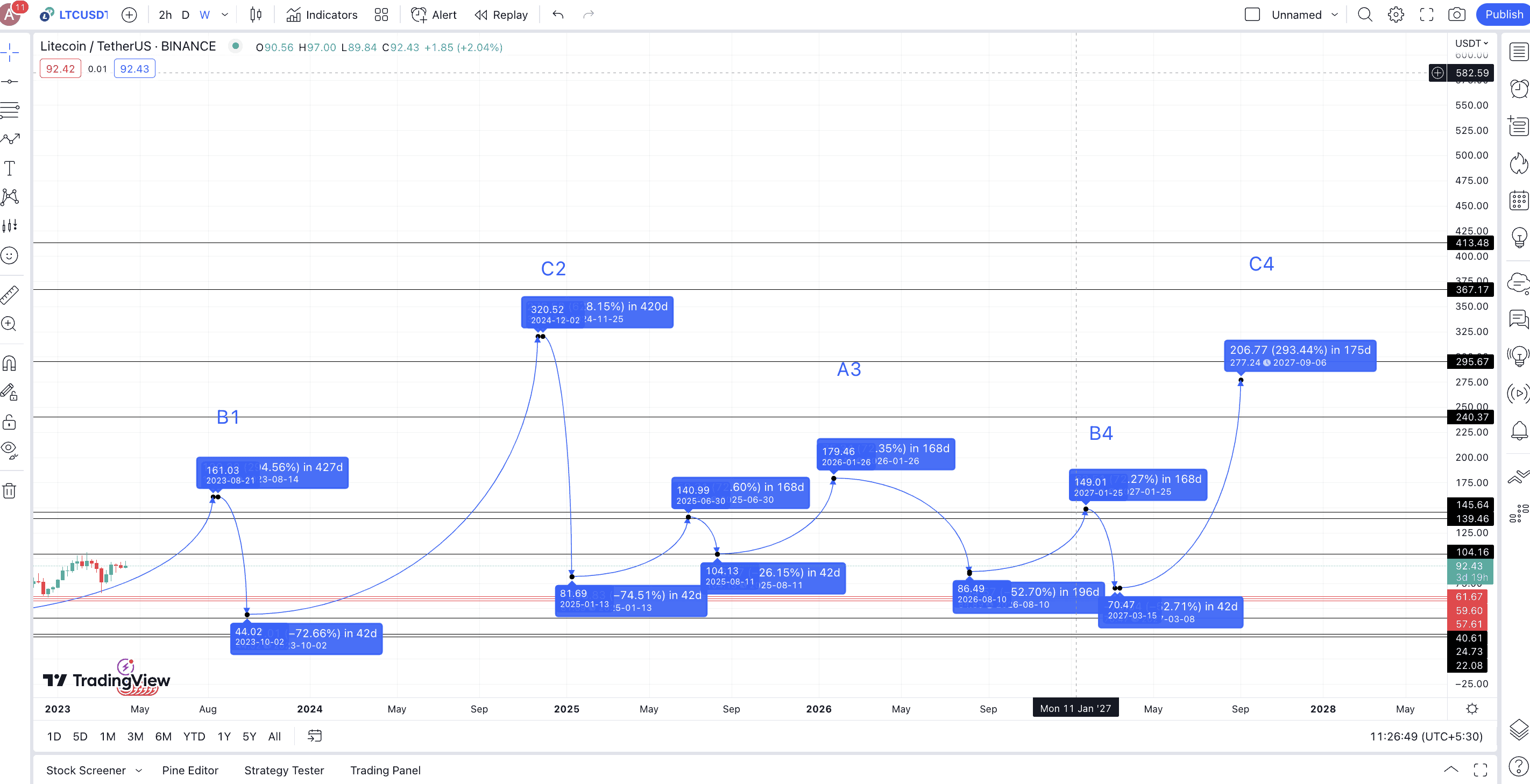The width and height of the screenshot is (1530, 784).
Task: Take a chart snapshot with camera
Action: 1456,15
